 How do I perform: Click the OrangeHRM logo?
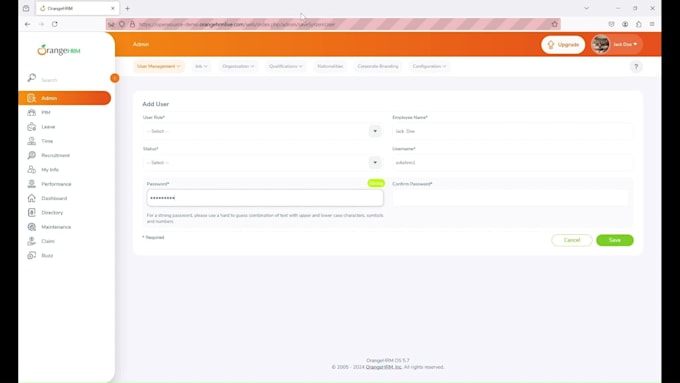59,50
